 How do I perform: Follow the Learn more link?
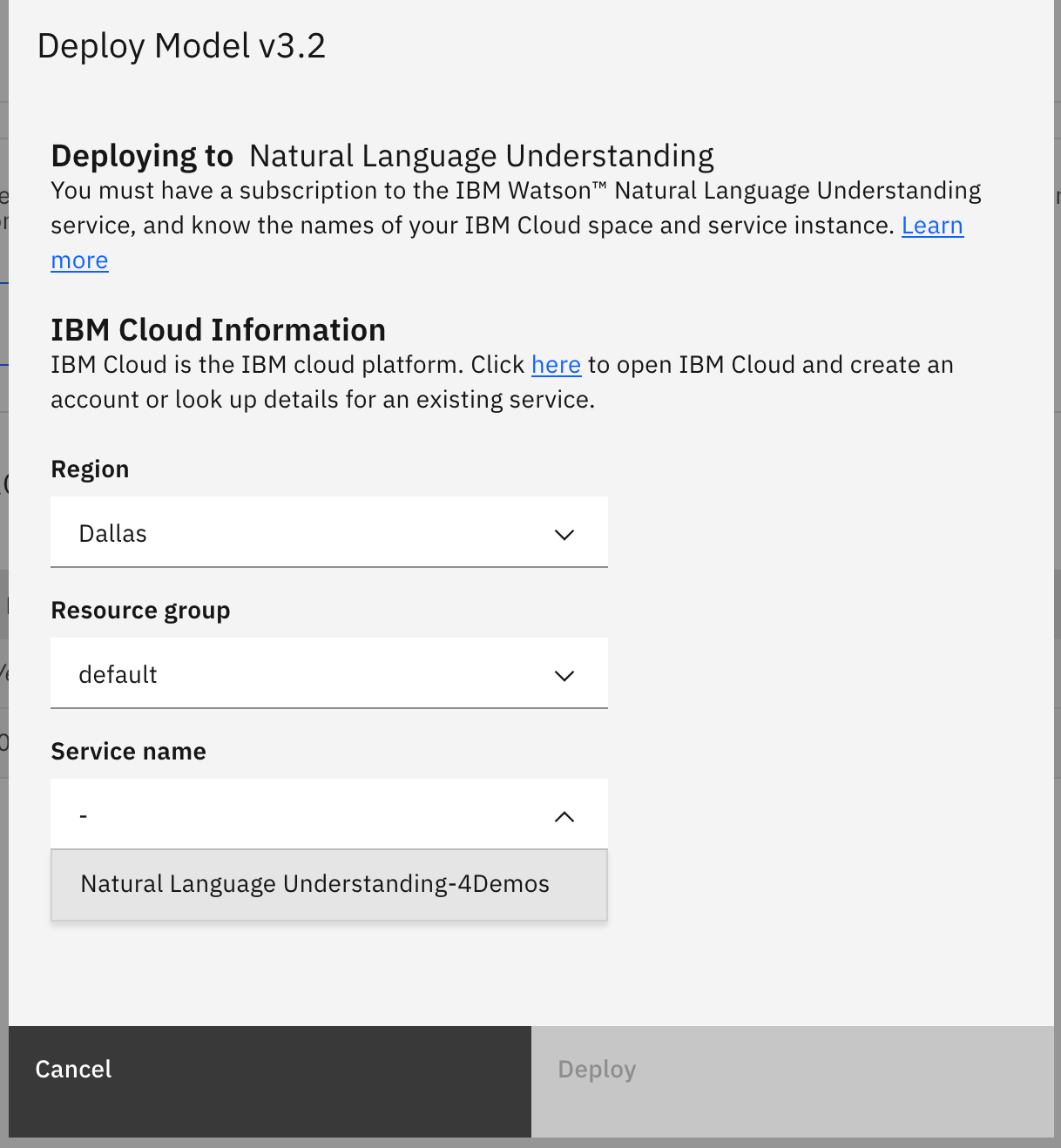click(932, 226)
